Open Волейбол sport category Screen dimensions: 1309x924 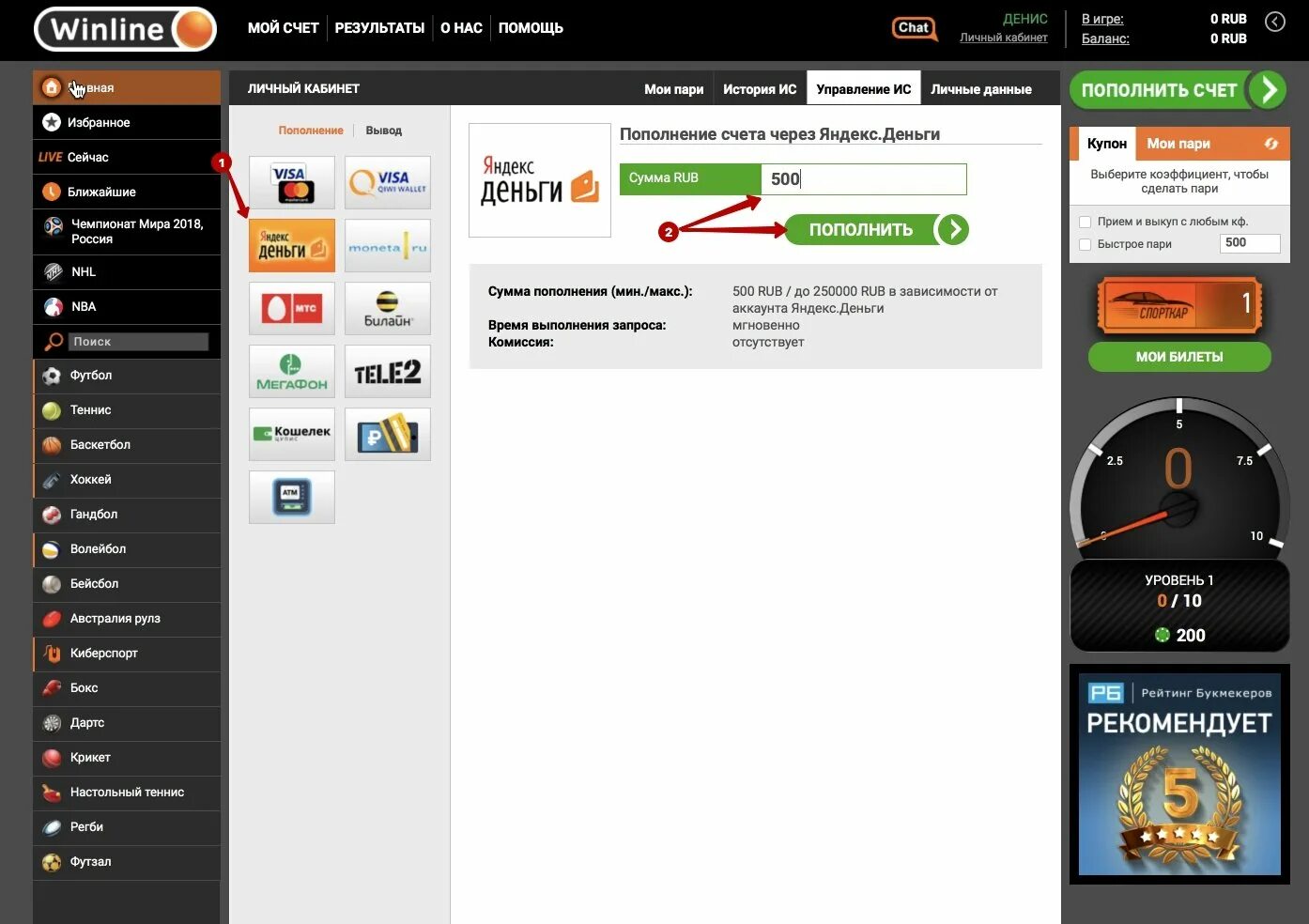127,548
